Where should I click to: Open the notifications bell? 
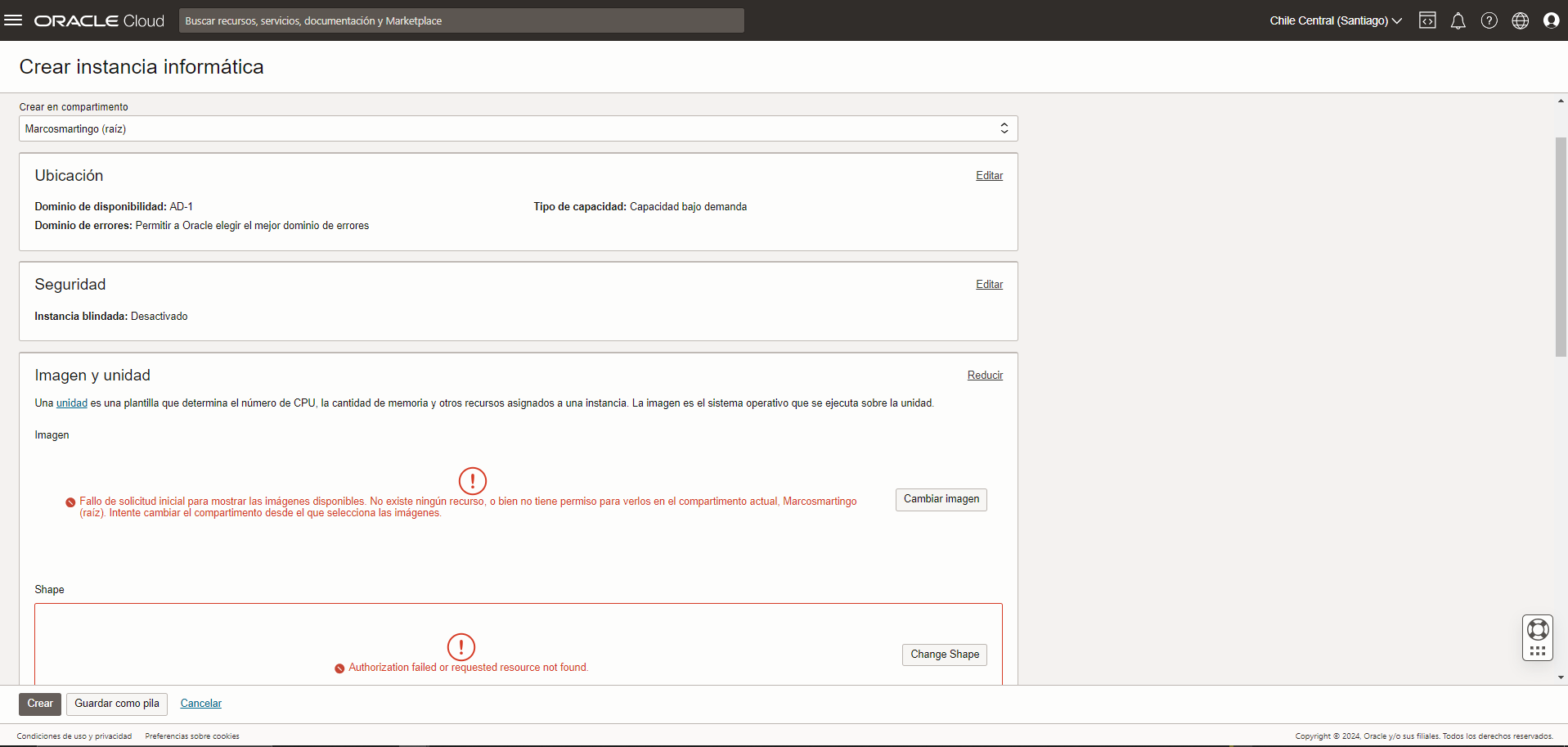[1458, 20]
